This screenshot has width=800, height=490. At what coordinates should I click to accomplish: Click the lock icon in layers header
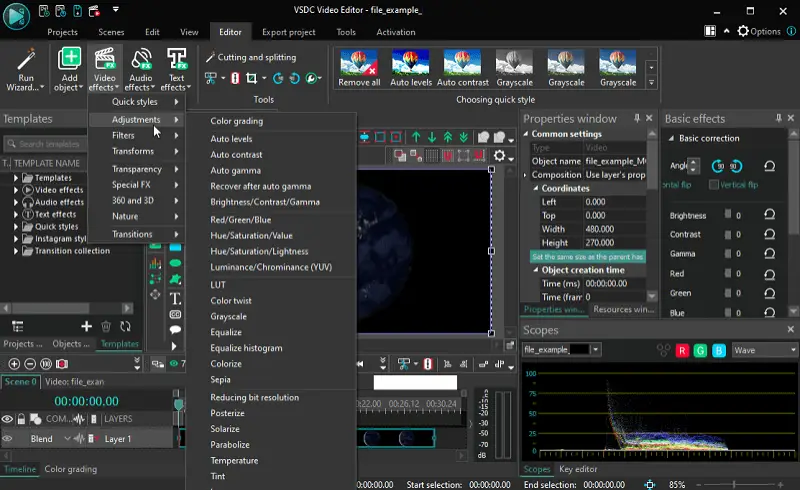tap(21, 419)
